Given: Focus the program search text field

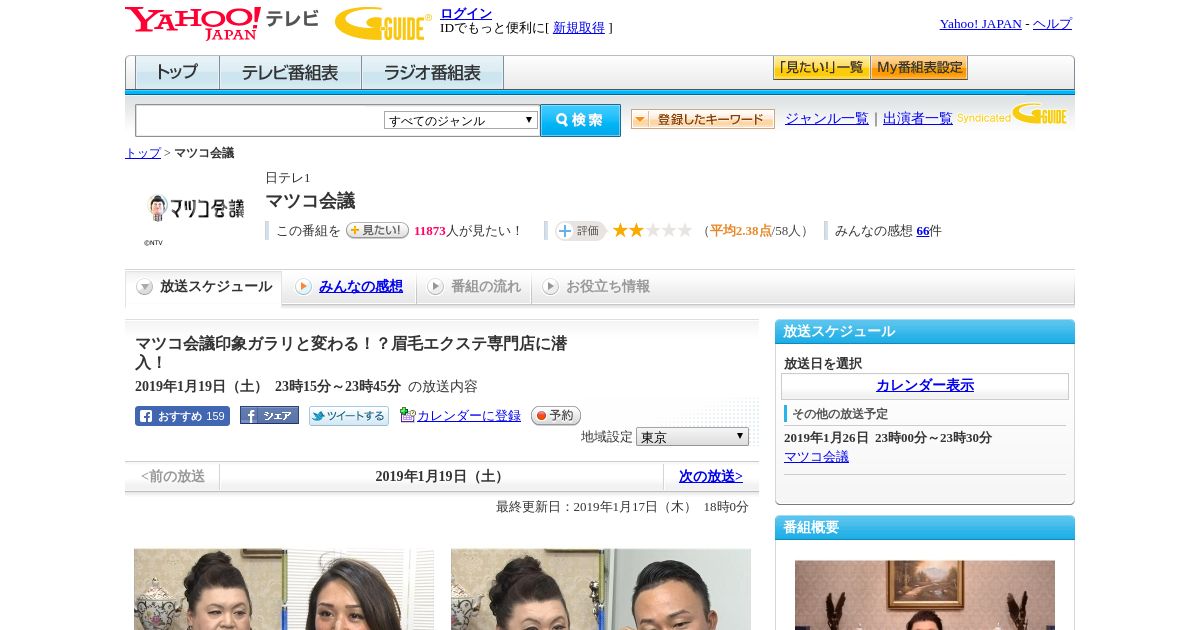Looking at the screenshot, I should pyautogui.click(x=260, y=120).
